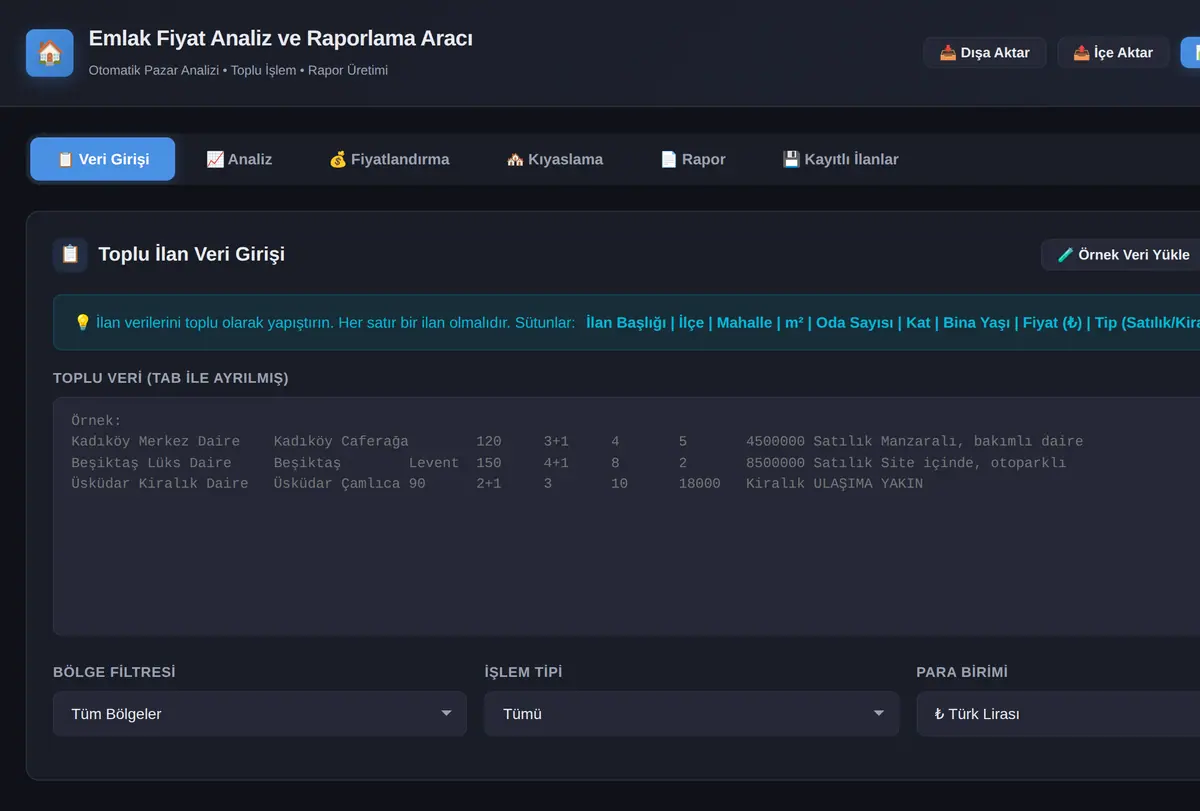Select the Kıyaslama tab
This screenshot has width=1200, height=811.
click(x=555, y=159)
